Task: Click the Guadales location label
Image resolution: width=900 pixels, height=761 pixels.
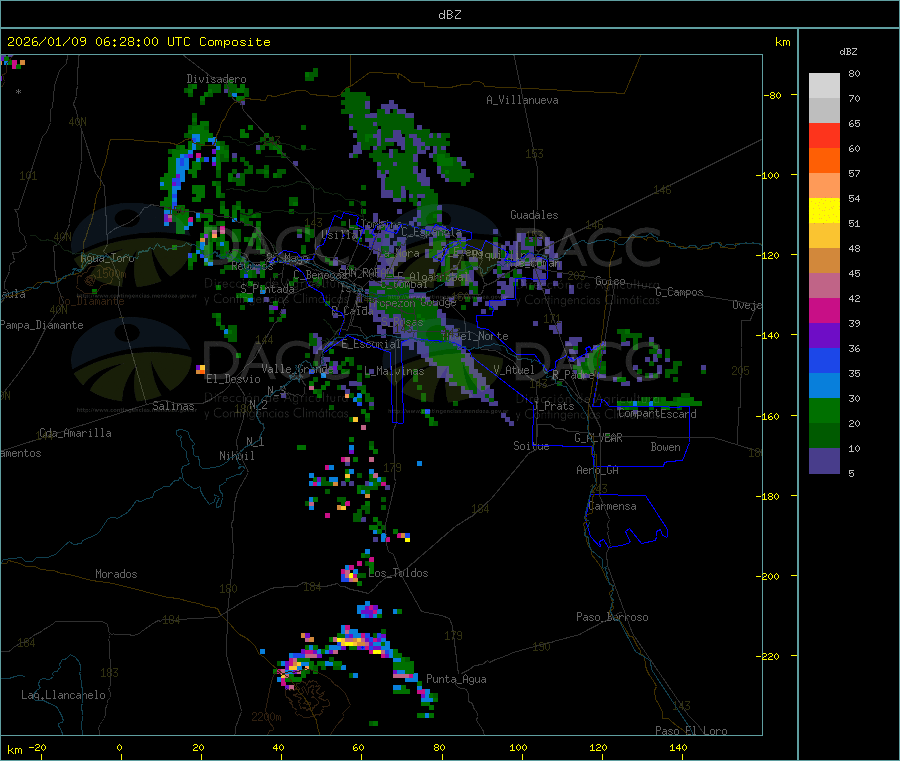Action: (534, 215)
